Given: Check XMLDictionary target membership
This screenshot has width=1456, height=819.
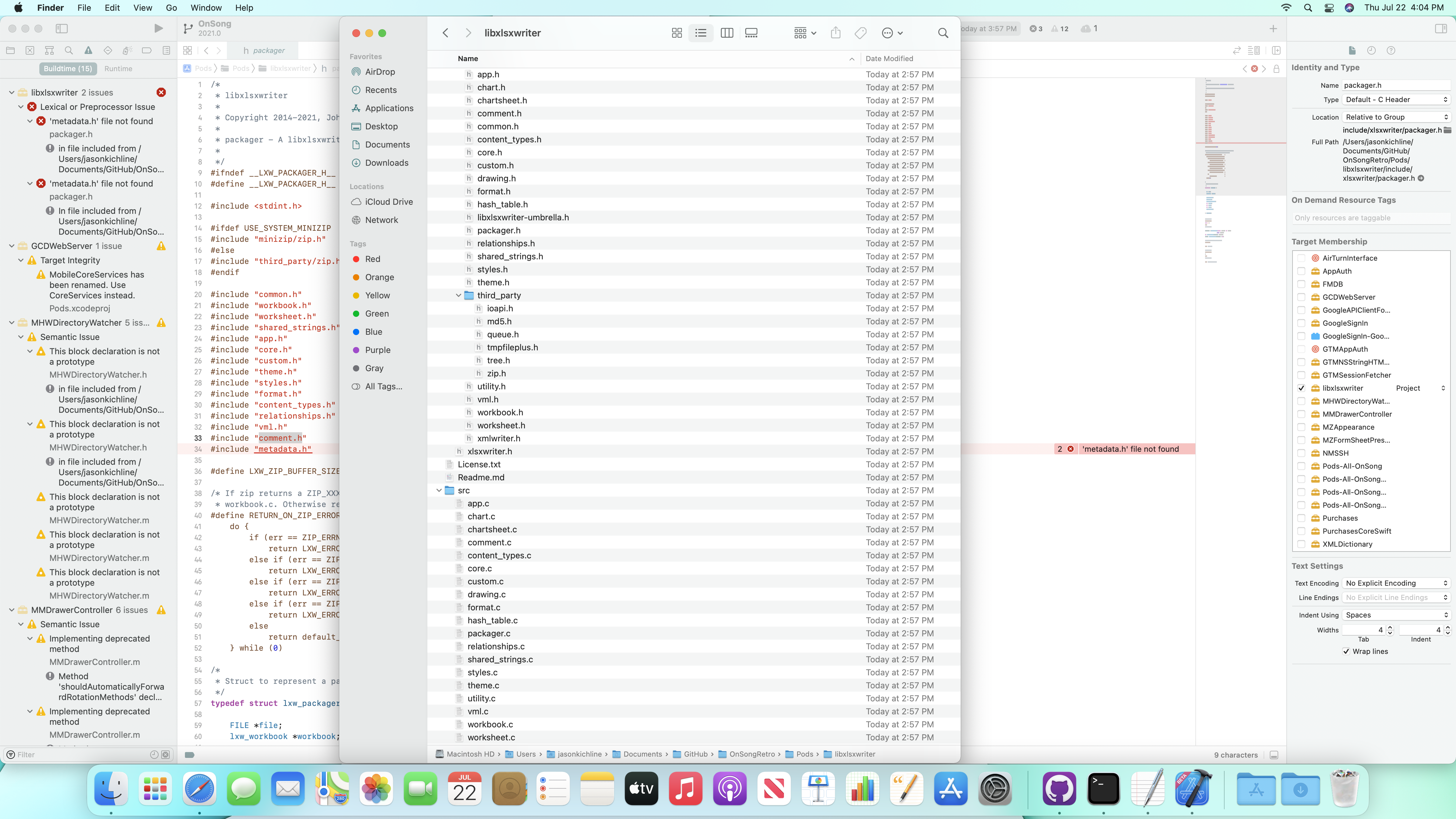Looking at the screenshot, I should (1301, 544).
